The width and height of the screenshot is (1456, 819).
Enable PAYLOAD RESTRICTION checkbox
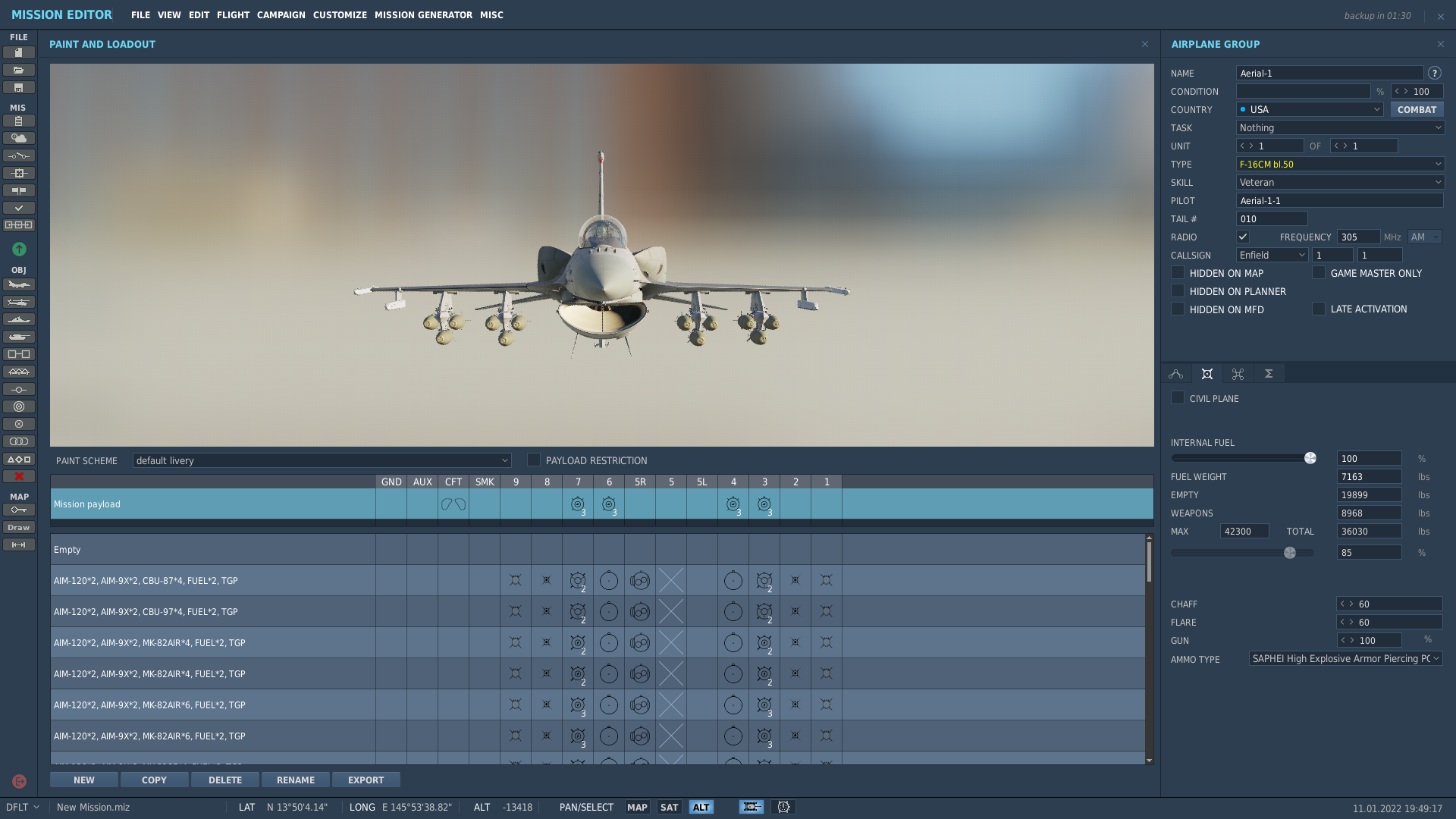tap(534, 460)
